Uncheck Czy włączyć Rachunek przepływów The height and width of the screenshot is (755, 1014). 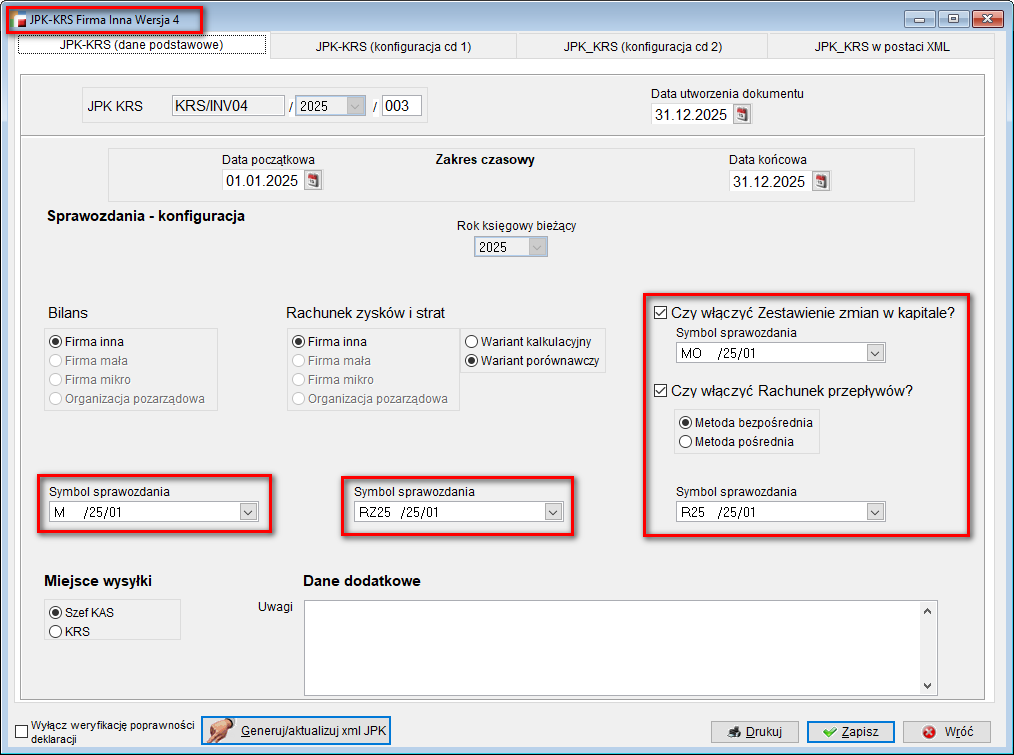(x=660, y=391)
